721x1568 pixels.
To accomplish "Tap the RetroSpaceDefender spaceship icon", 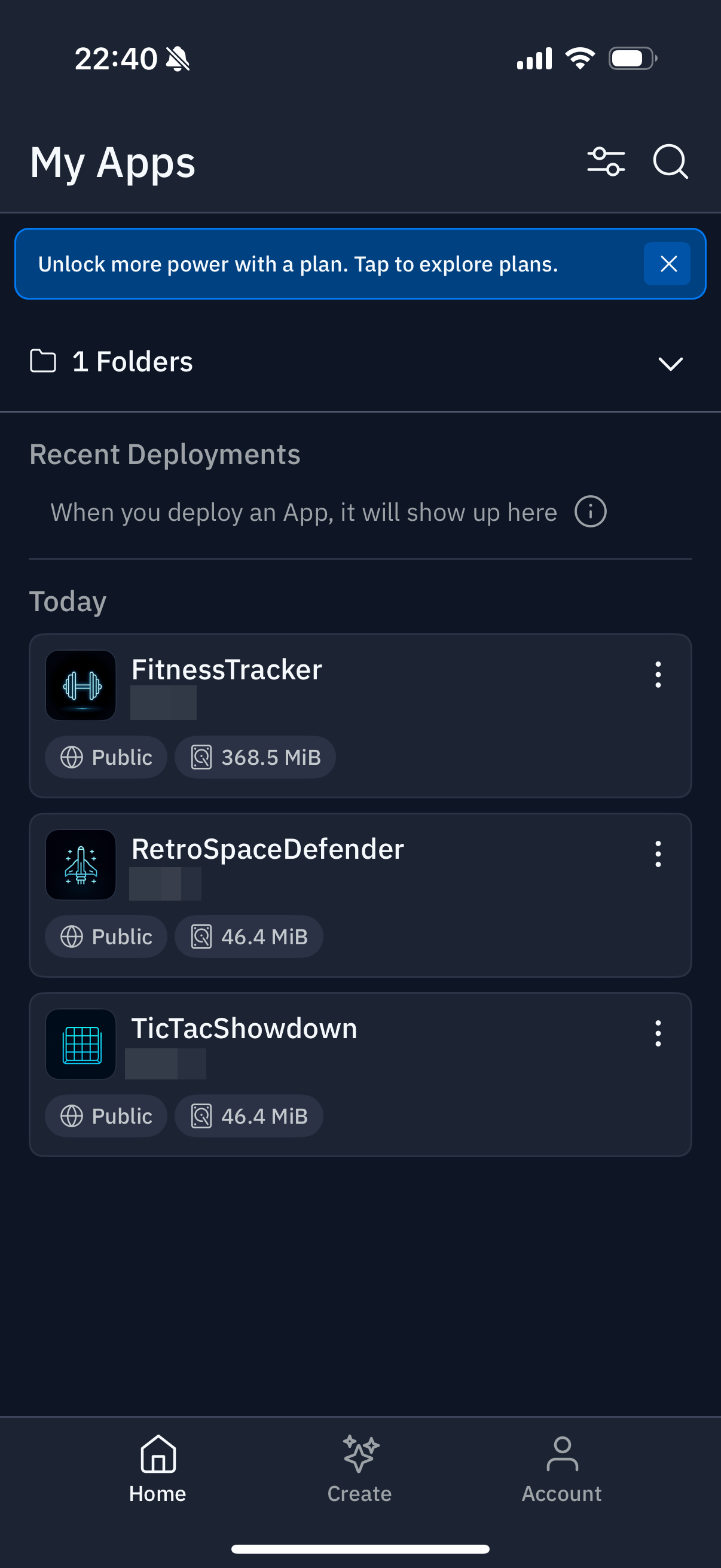I will [x=81, y=864].
